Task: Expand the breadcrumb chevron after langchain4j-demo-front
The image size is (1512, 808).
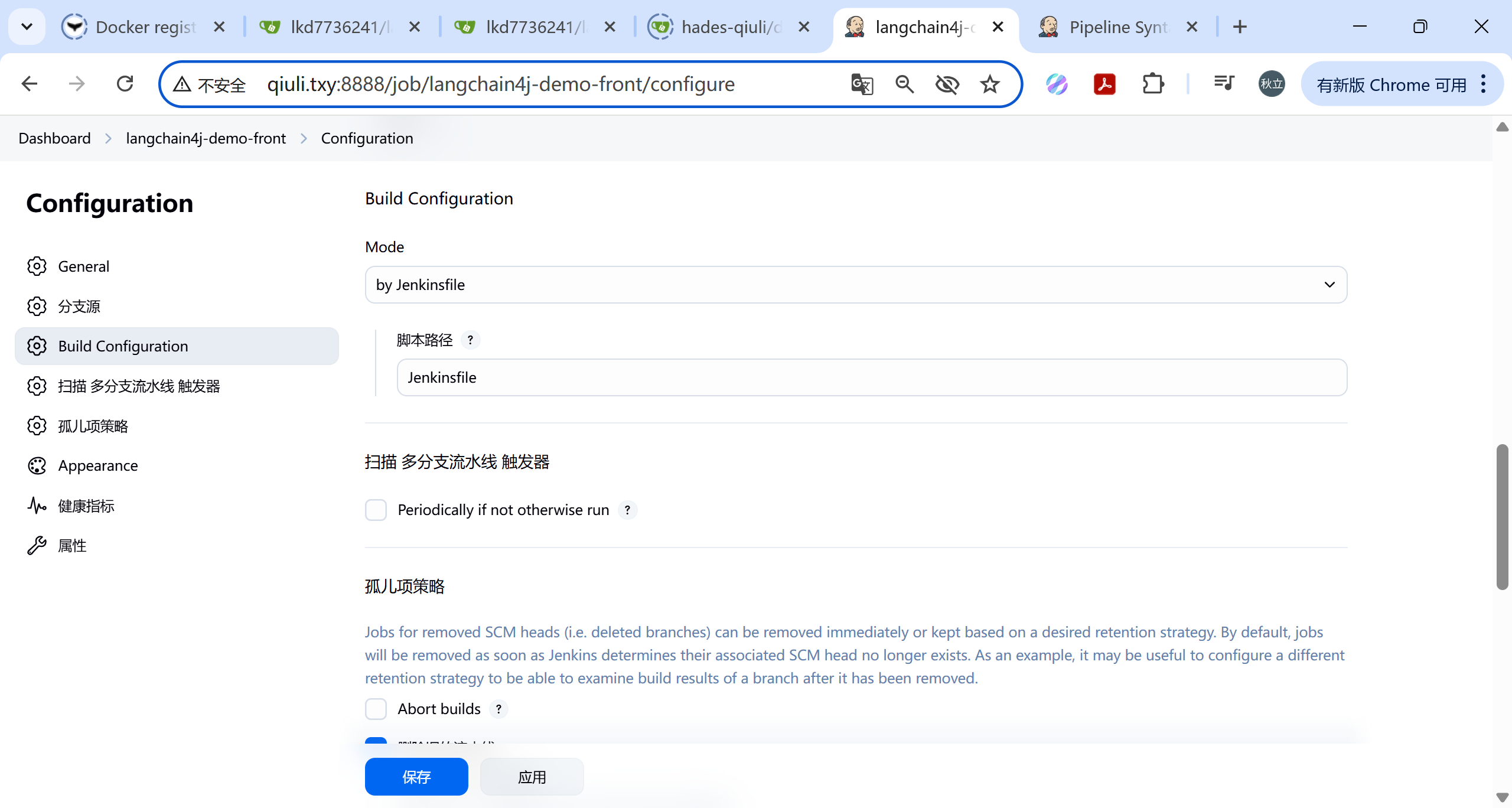Action: pos(304,138)
